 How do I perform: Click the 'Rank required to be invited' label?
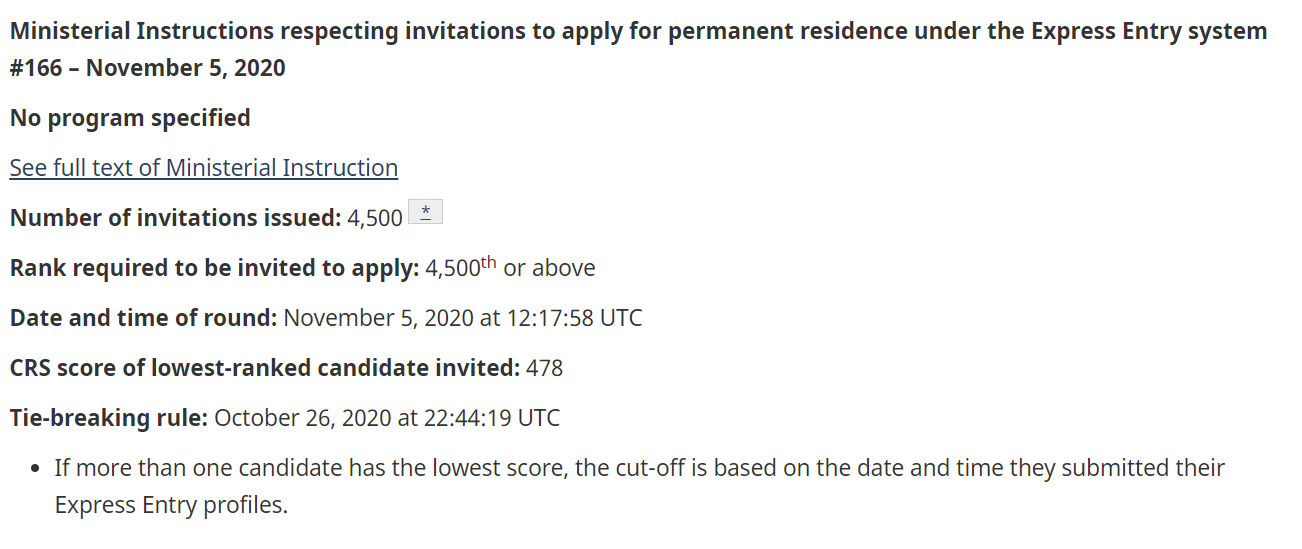click(214, 268)
